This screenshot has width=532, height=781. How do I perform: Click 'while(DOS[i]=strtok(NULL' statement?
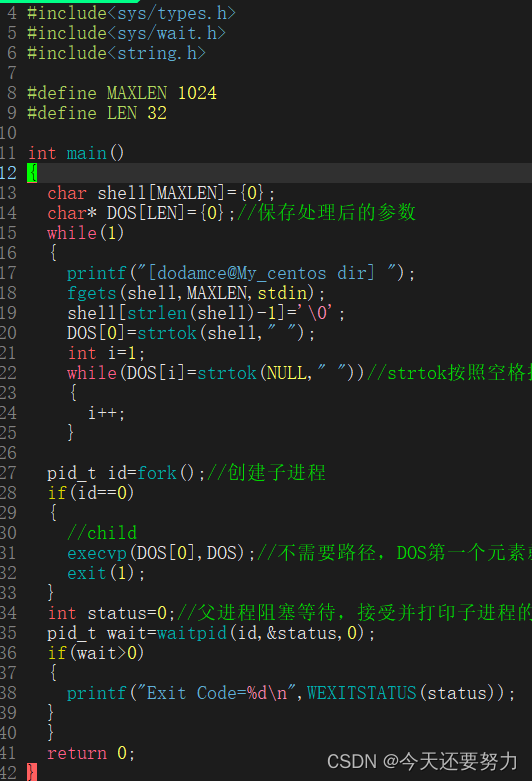pyautogui.click(x=217, y=373)
